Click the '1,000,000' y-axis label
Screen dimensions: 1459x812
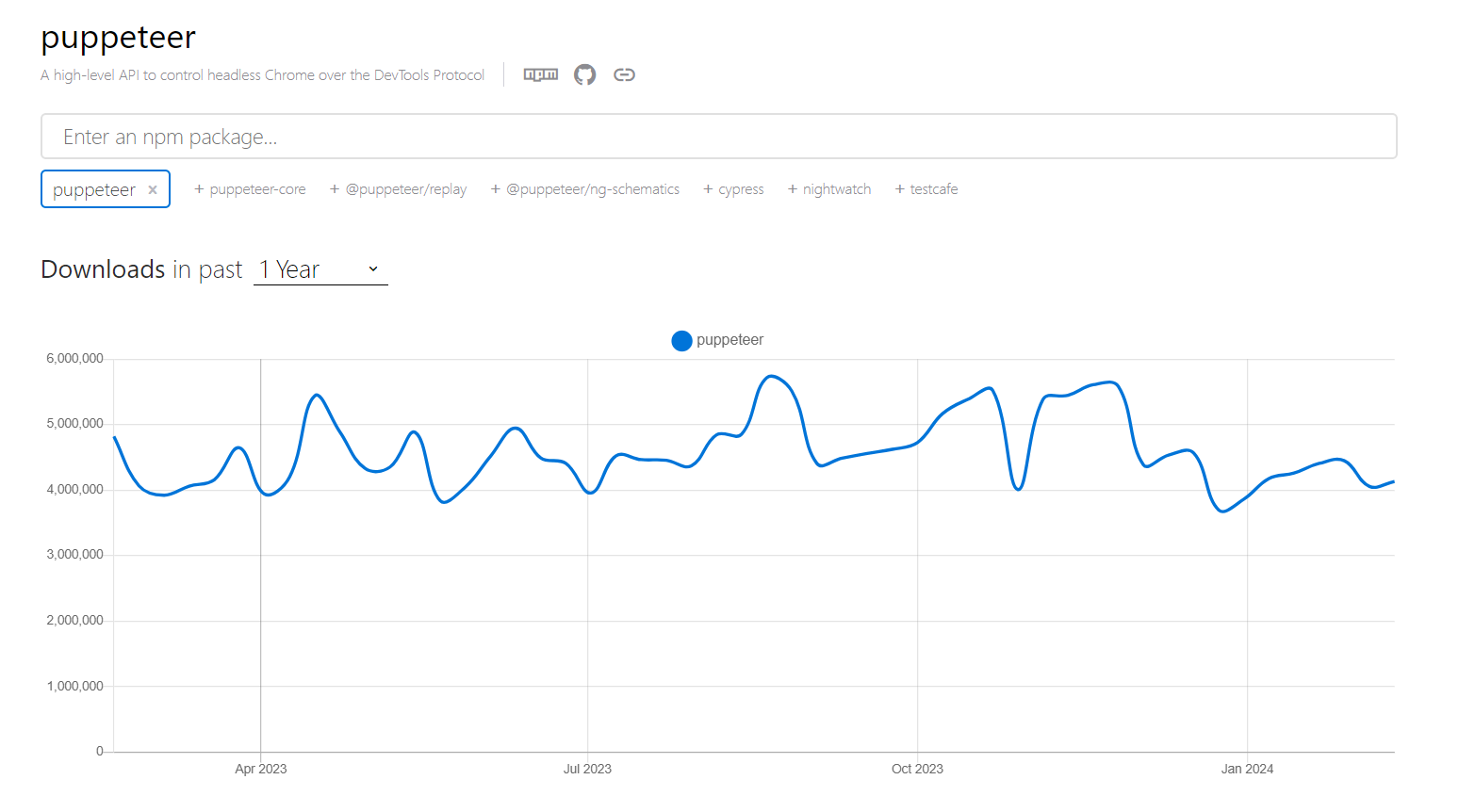(74, 687)
